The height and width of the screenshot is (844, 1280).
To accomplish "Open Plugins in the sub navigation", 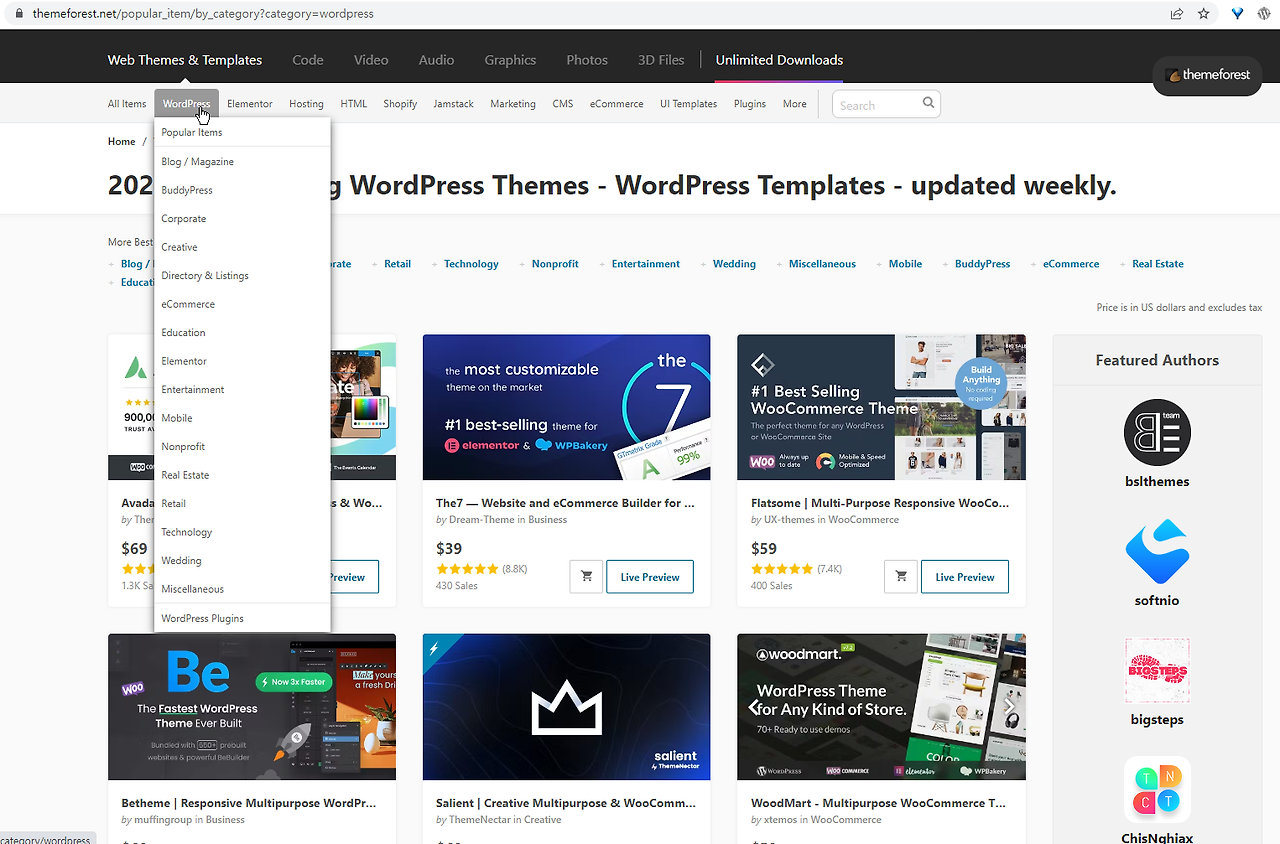I will 750,104.
